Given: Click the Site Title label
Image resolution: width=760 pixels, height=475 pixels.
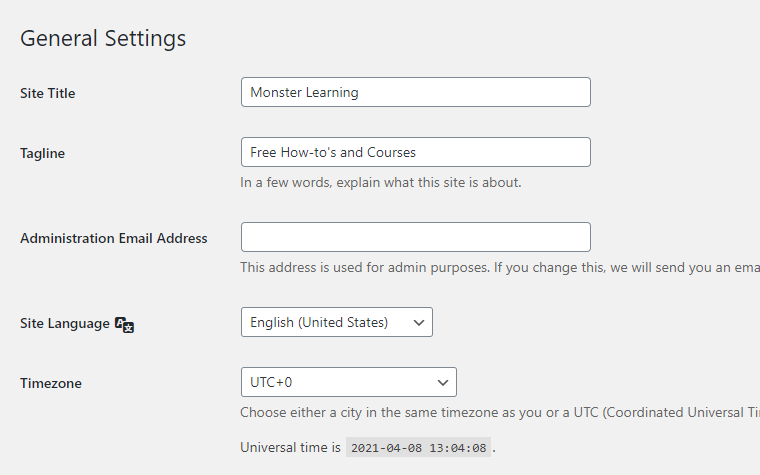Looking at the screenshot, I should tap(48, 93).
